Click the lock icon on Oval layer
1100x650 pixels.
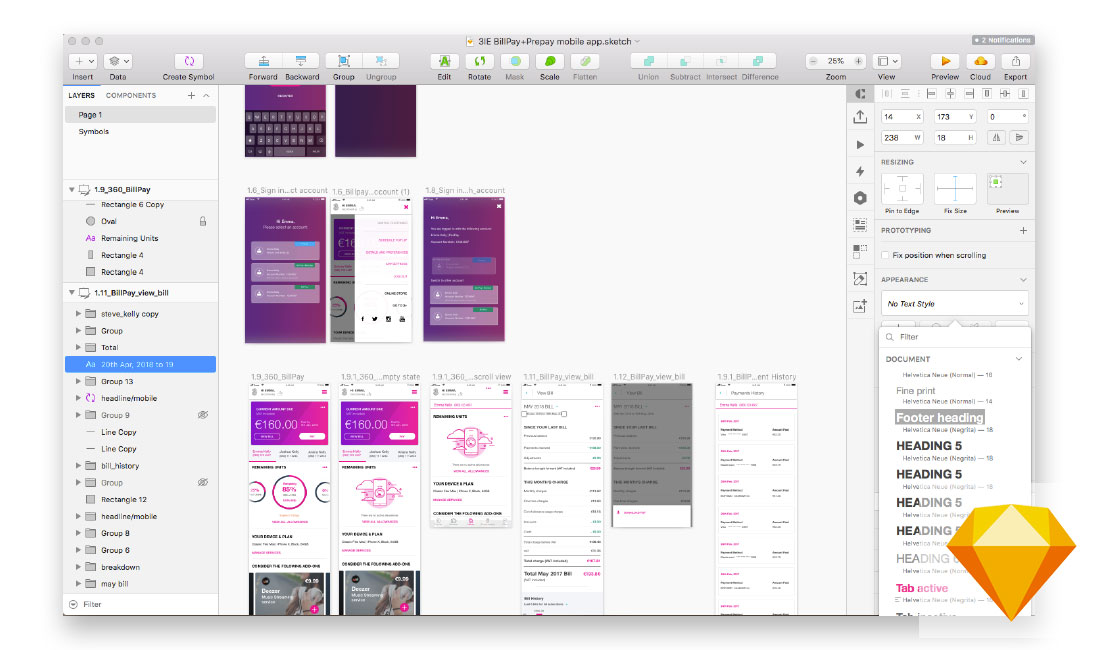[x=203, y=221]
